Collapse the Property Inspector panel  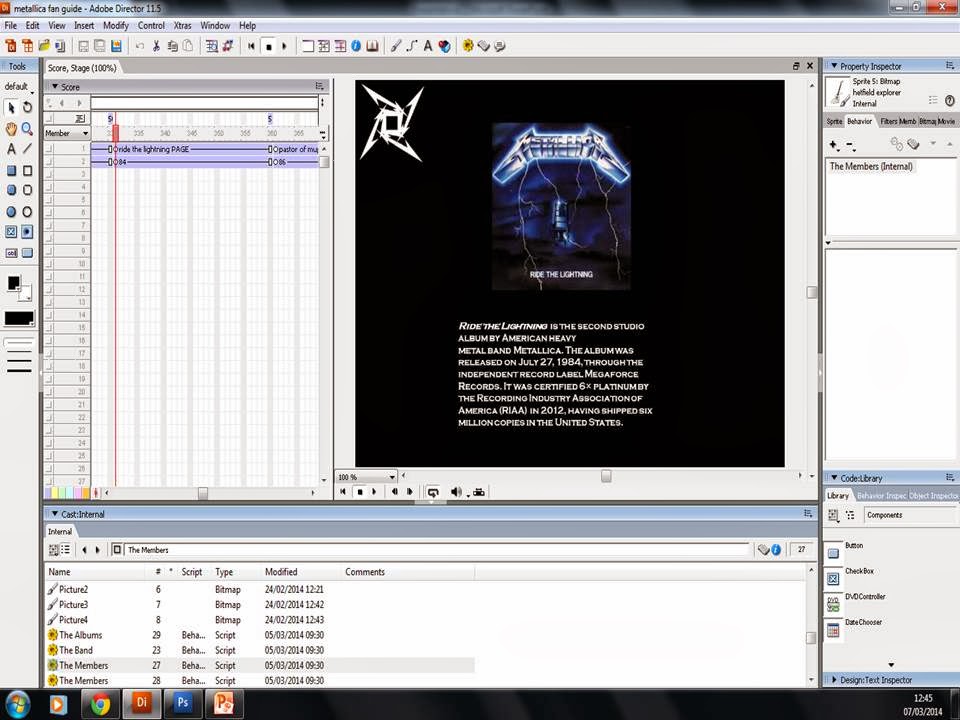[x=833, y=66]
